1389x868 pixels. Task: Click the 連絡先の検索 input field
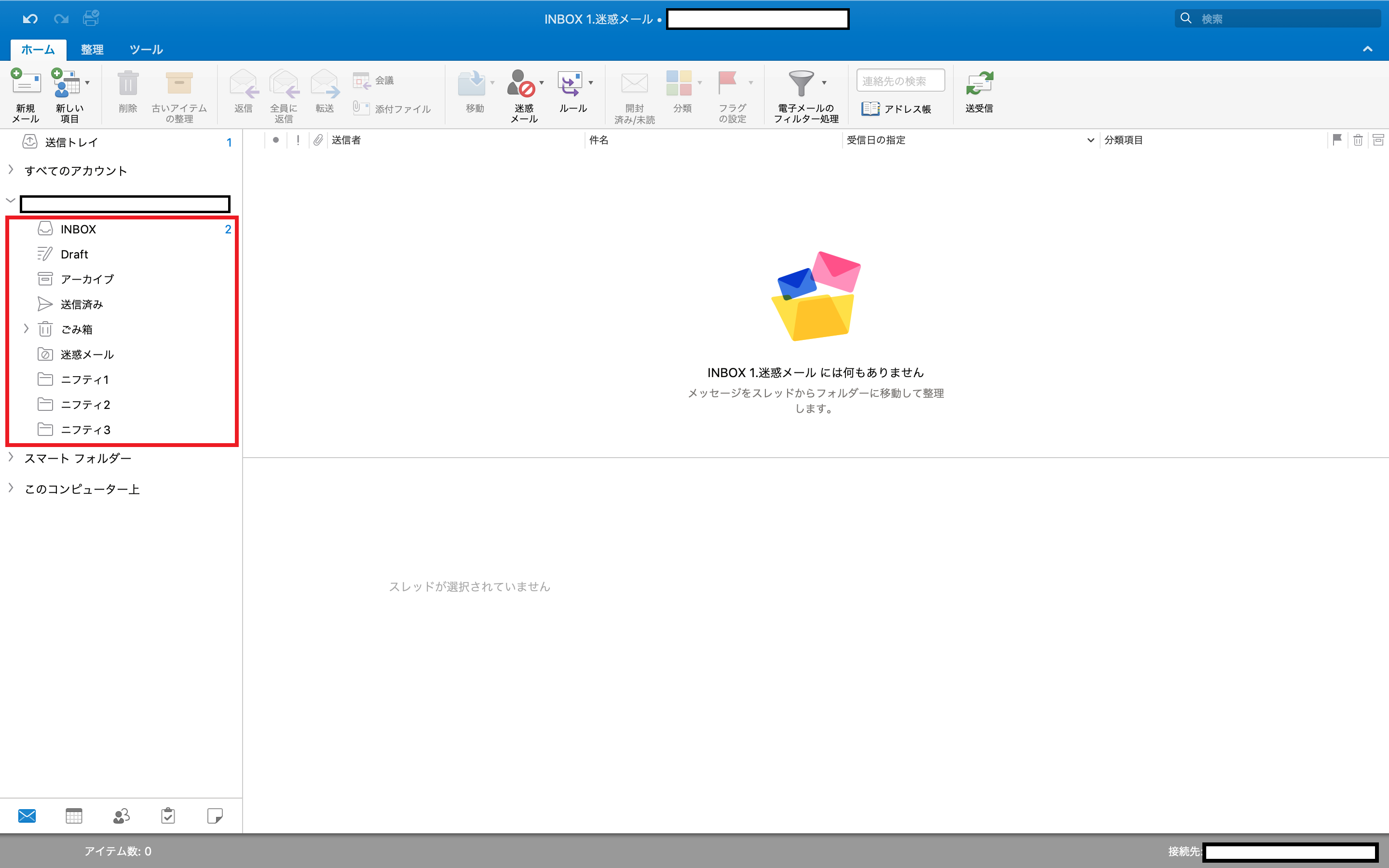coord(899,81)
